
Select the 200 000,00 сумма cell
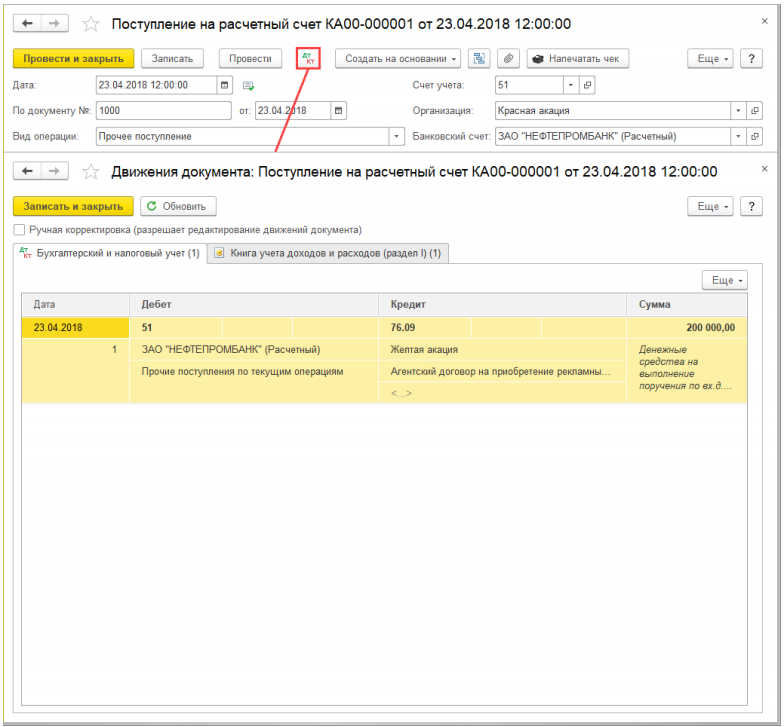(686, 328)
